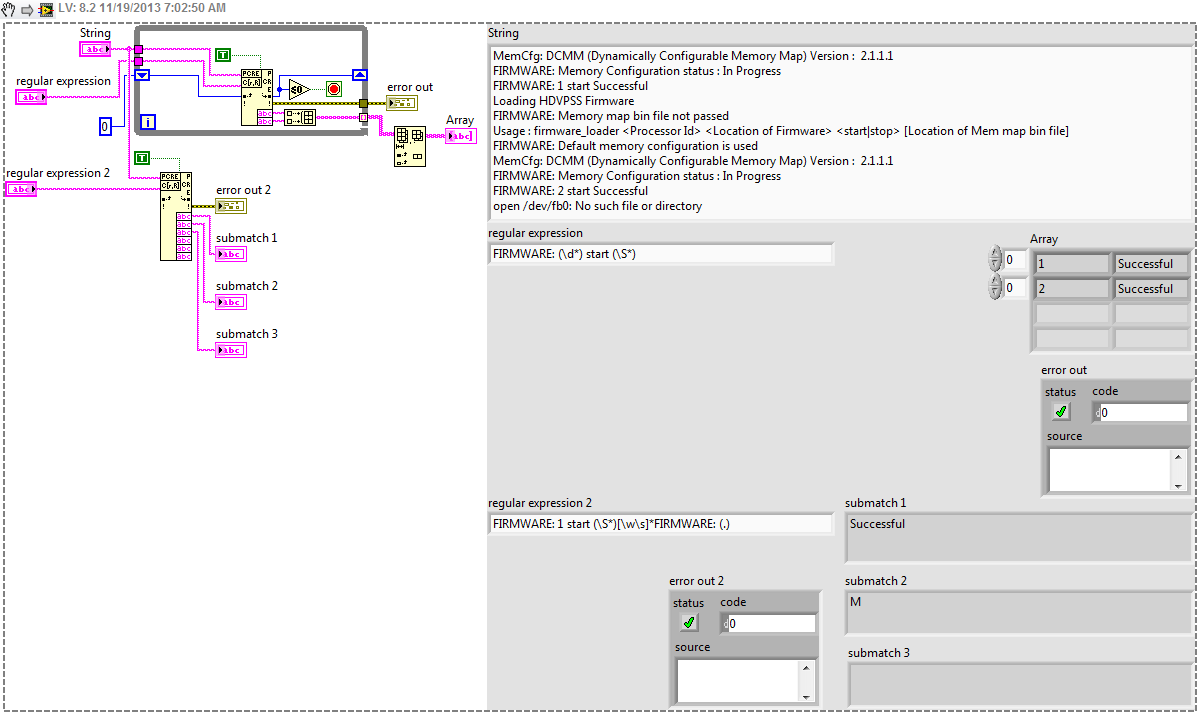Click the error tunnel on loop border
Viewport: 1200px width, 715px height.
pyautogui.click(x=363, y=103)
